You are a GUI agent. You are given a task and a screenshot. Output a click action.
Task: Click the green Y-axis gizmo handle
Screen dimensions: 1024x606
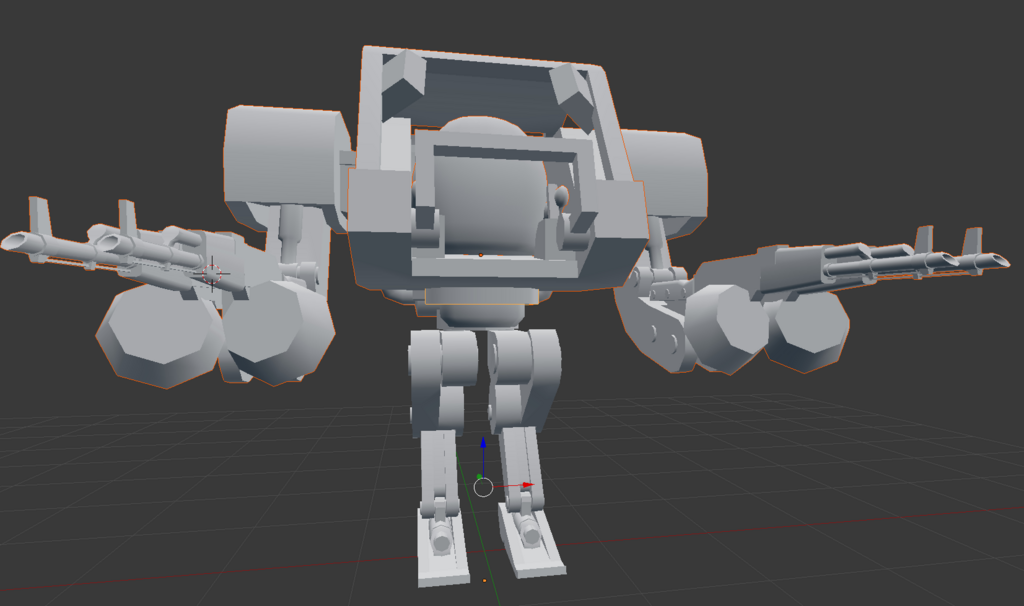point(480,477)
